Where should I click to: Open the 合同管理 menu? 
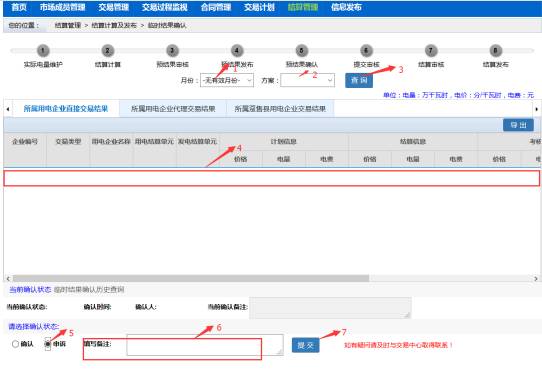216,7
